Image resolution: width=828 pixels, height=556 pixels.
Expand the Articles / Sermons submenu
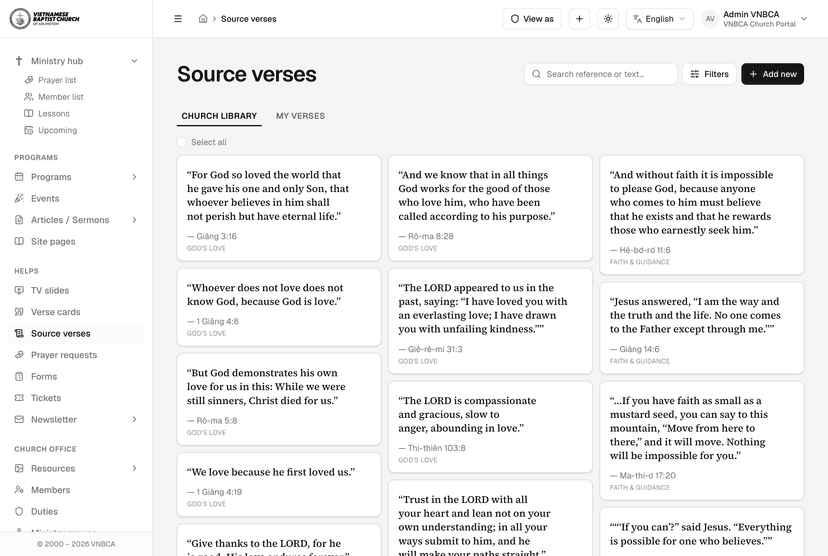tap(134, 220)
